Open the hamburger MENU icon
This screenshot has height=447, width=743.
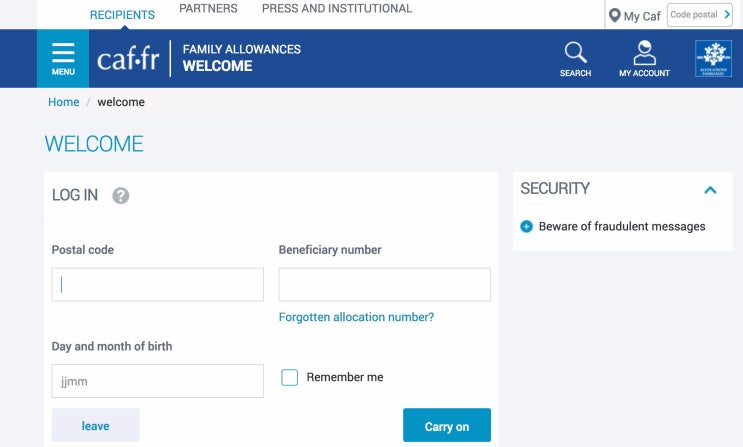63,58
